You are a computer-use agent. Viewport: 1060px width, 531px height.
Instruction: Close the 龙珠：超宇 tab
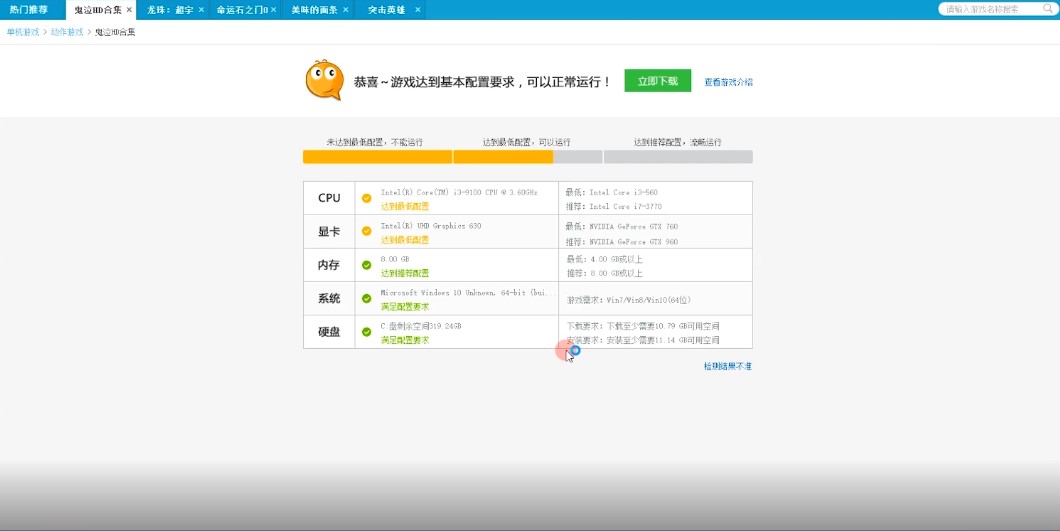click(x=201, y=10)
